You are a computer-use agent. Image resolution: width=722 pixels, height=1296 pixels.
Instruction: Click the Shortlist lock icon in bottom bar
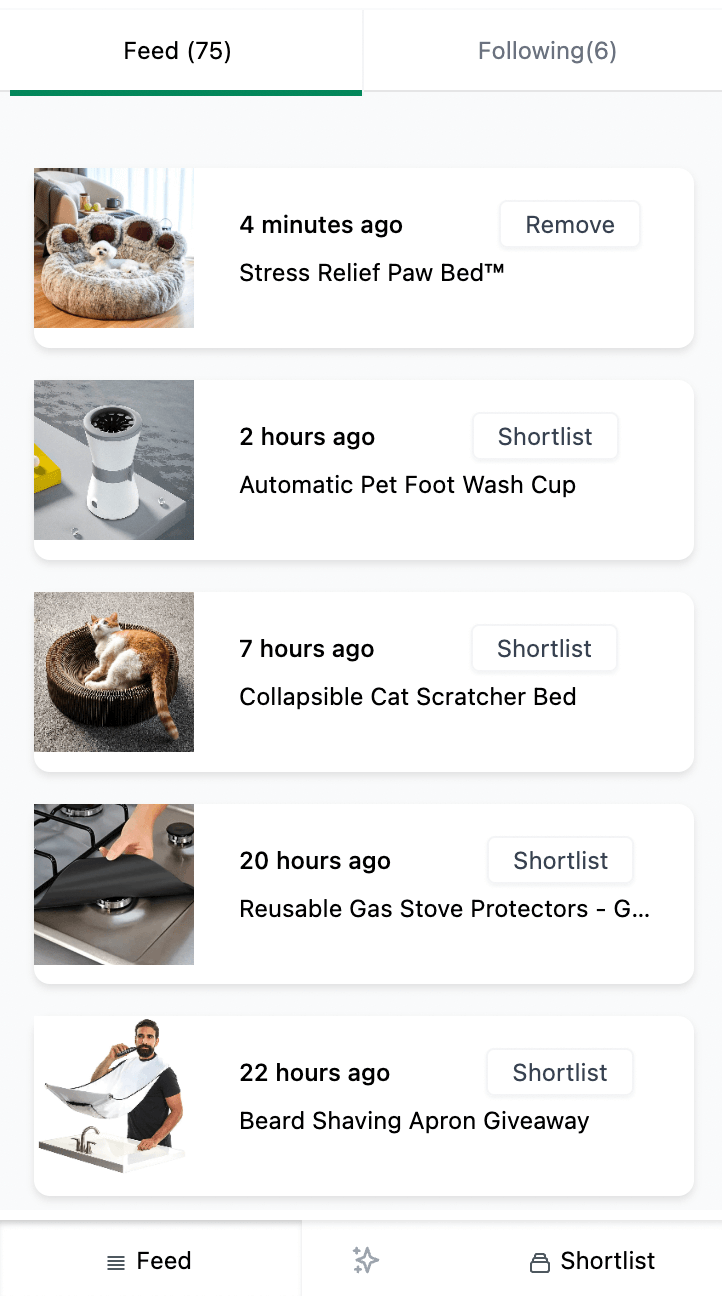540,1262
